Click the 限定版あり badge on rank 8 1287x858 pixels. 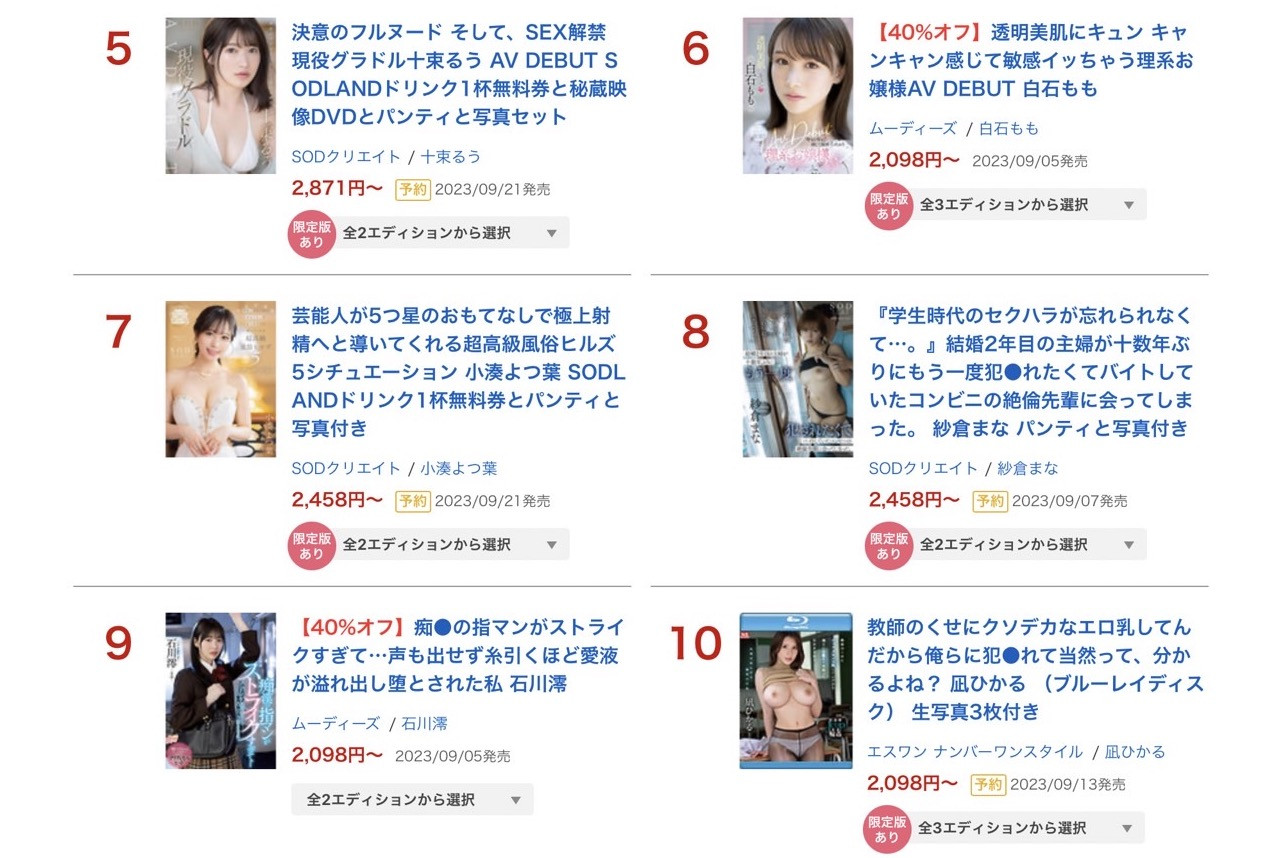point(888,546)
